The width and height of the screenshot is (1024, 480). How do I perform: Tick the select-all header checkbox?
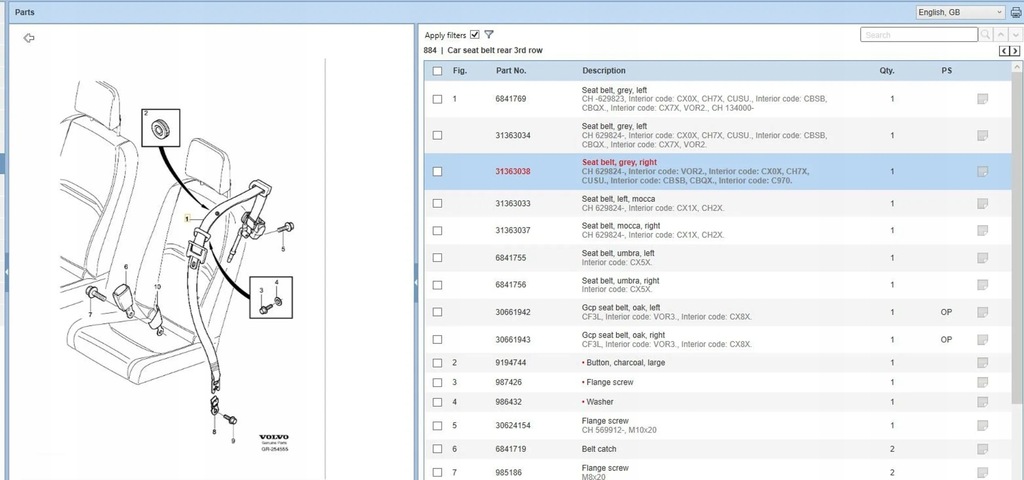[437, 71]
